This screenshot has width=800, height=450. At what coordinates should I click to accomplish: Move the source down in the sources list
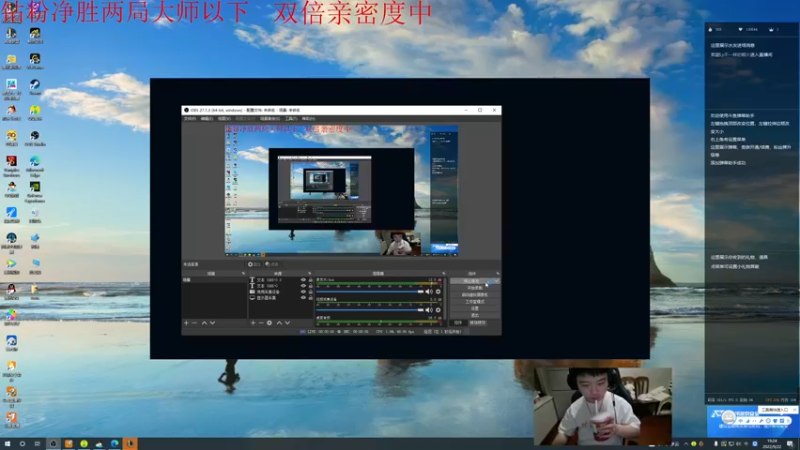[x=287, y=323]
